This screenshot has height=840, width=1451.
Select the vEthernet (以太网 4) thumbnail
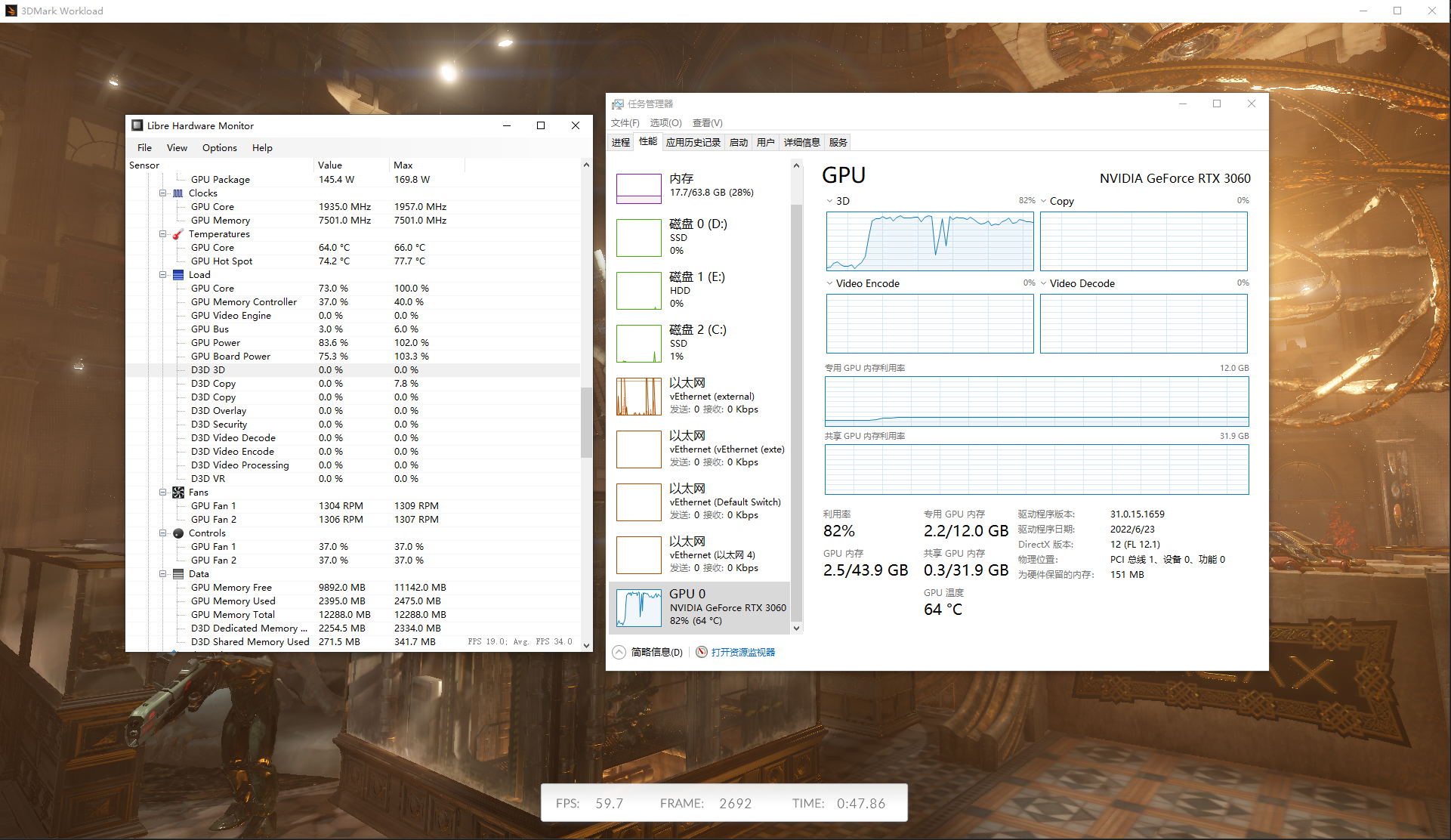point(639,555)
